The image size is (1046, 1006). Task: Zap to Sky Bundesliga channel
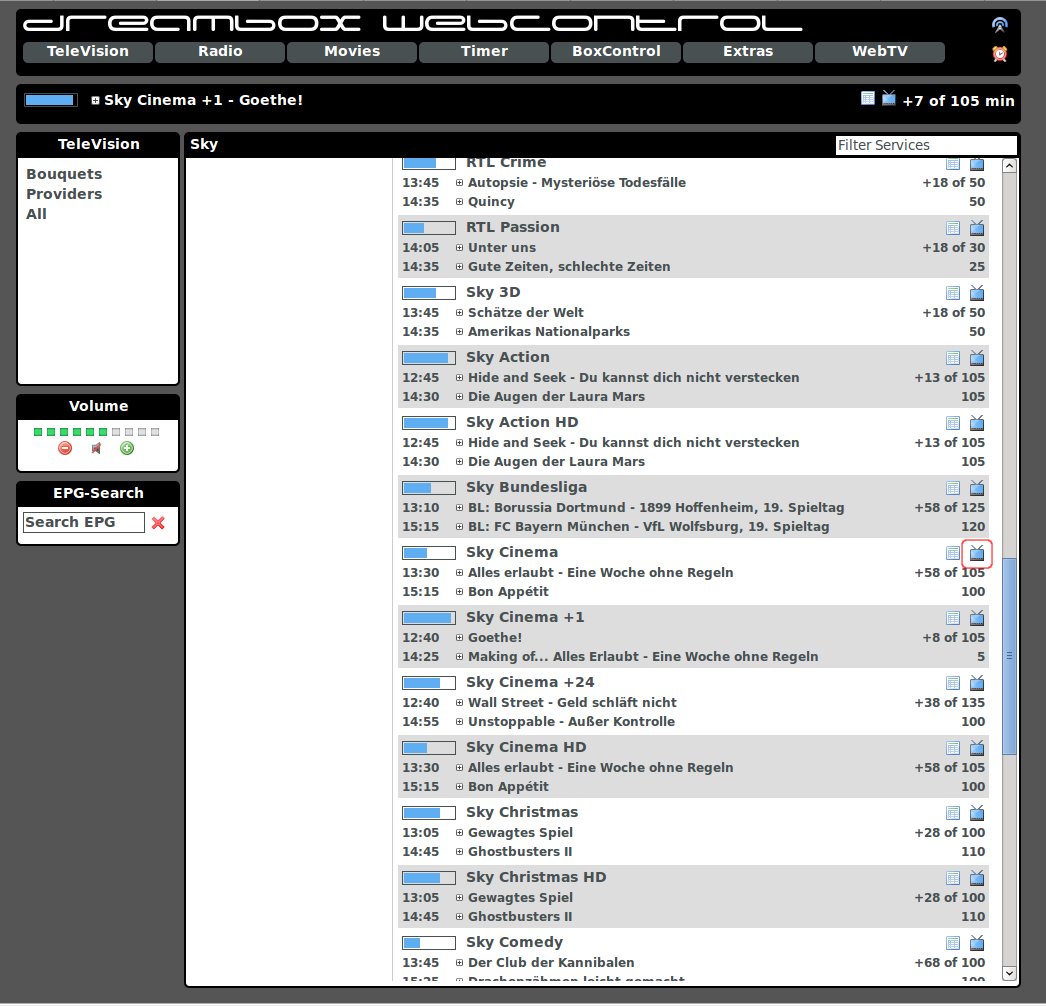point(526,488)
